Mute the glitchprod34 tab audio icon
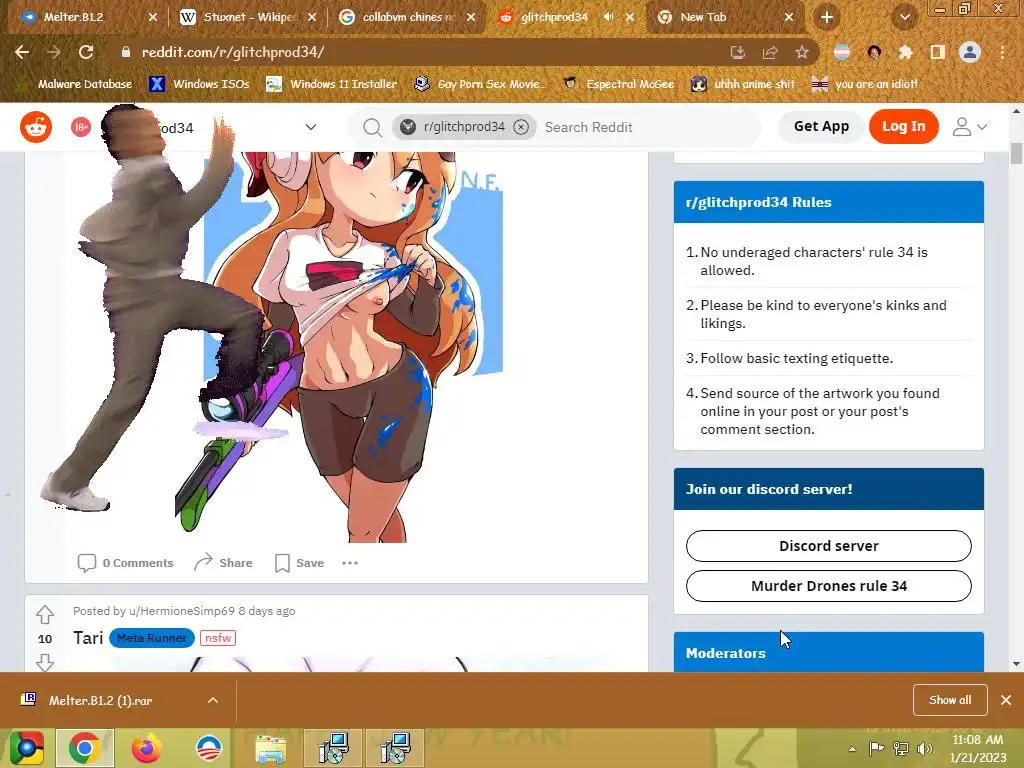The image size is (1024, 768). click(609, 17)
